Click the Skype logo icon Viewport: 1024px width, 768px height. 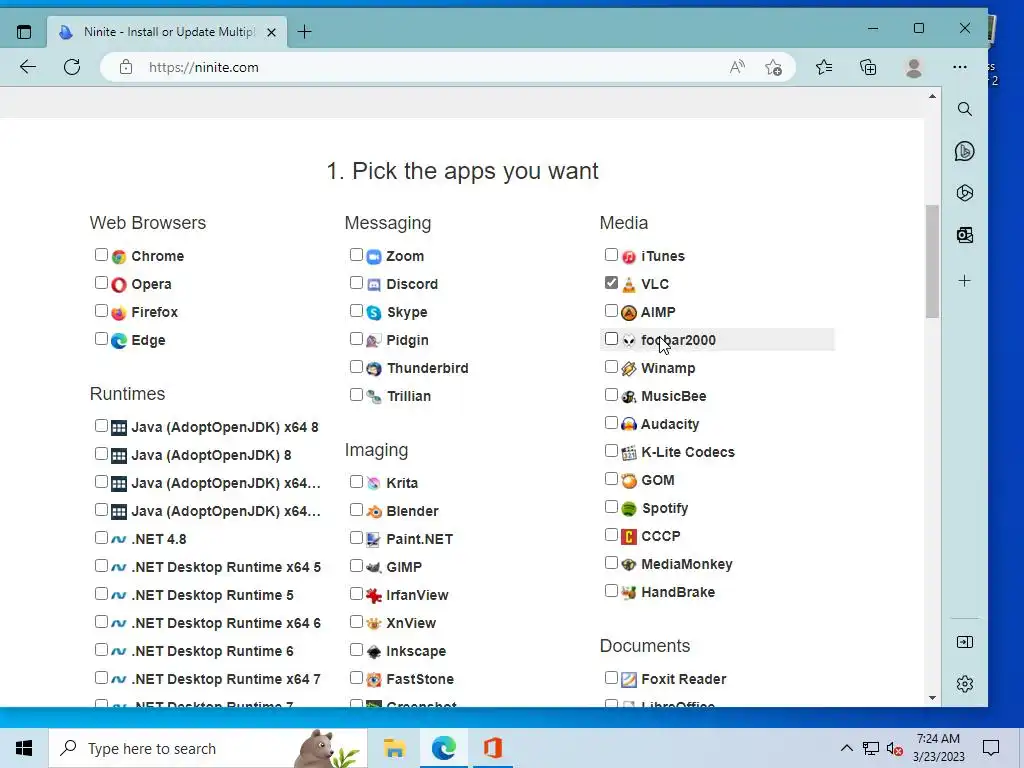pyautogui.click(x=374, y=313)
